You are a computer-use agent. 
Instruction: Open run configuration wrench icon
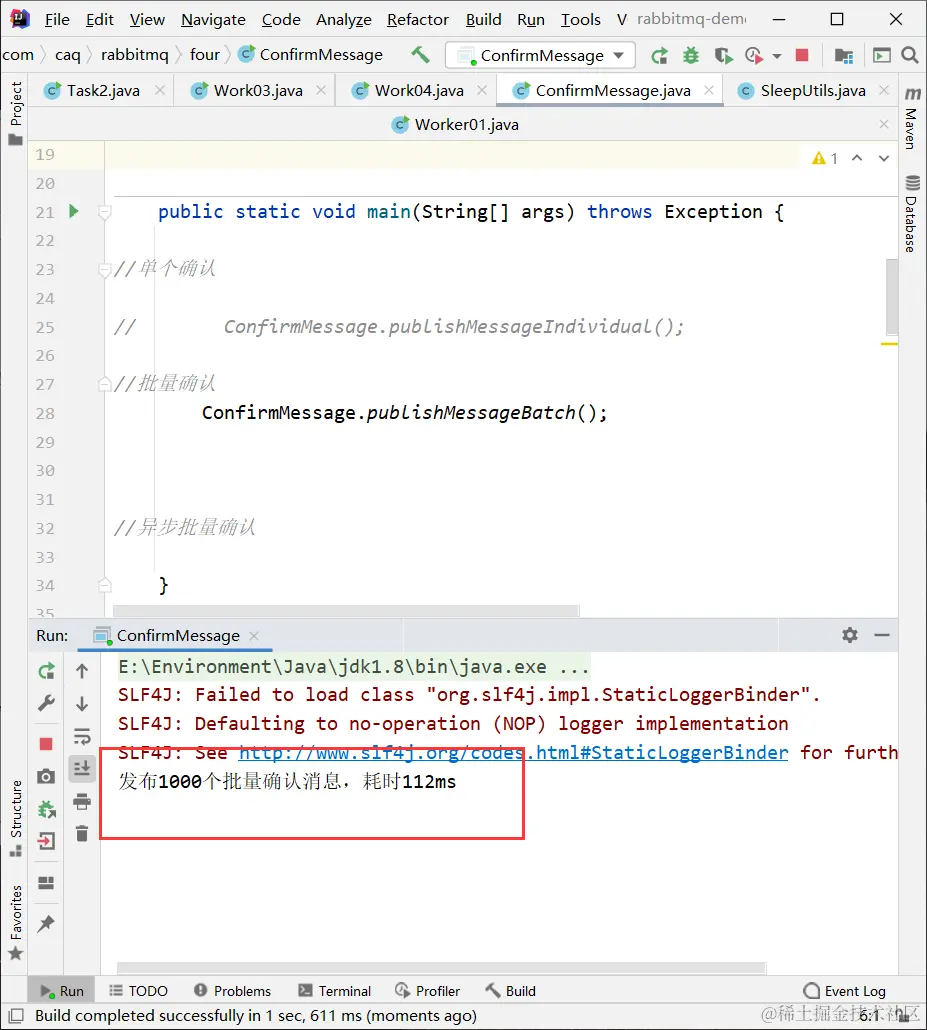[46, 704]
